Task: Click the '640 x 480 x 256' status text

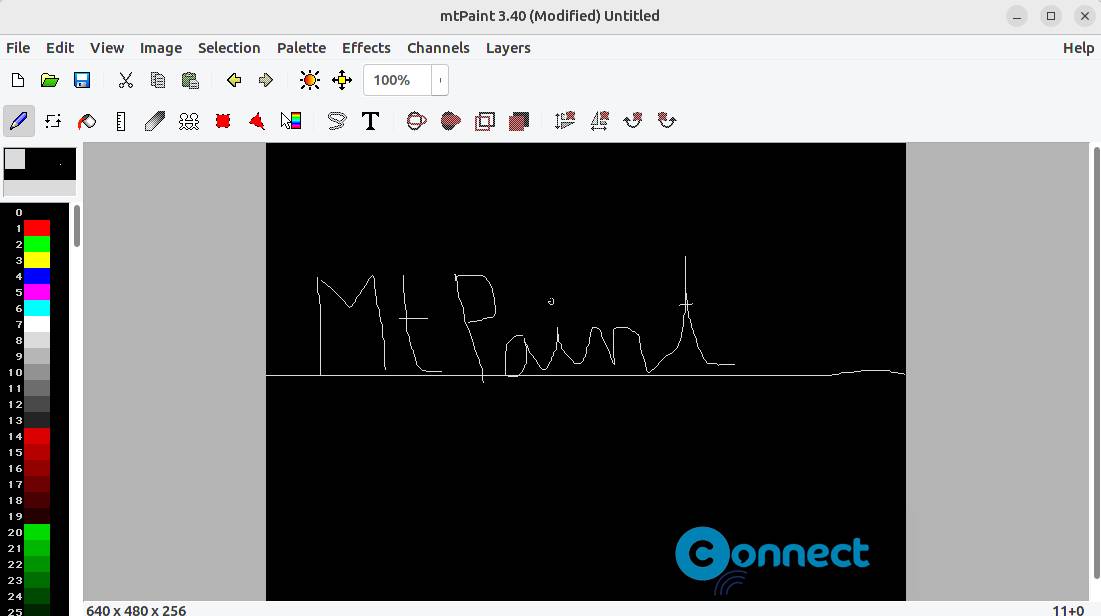Action: coord(136,610)
